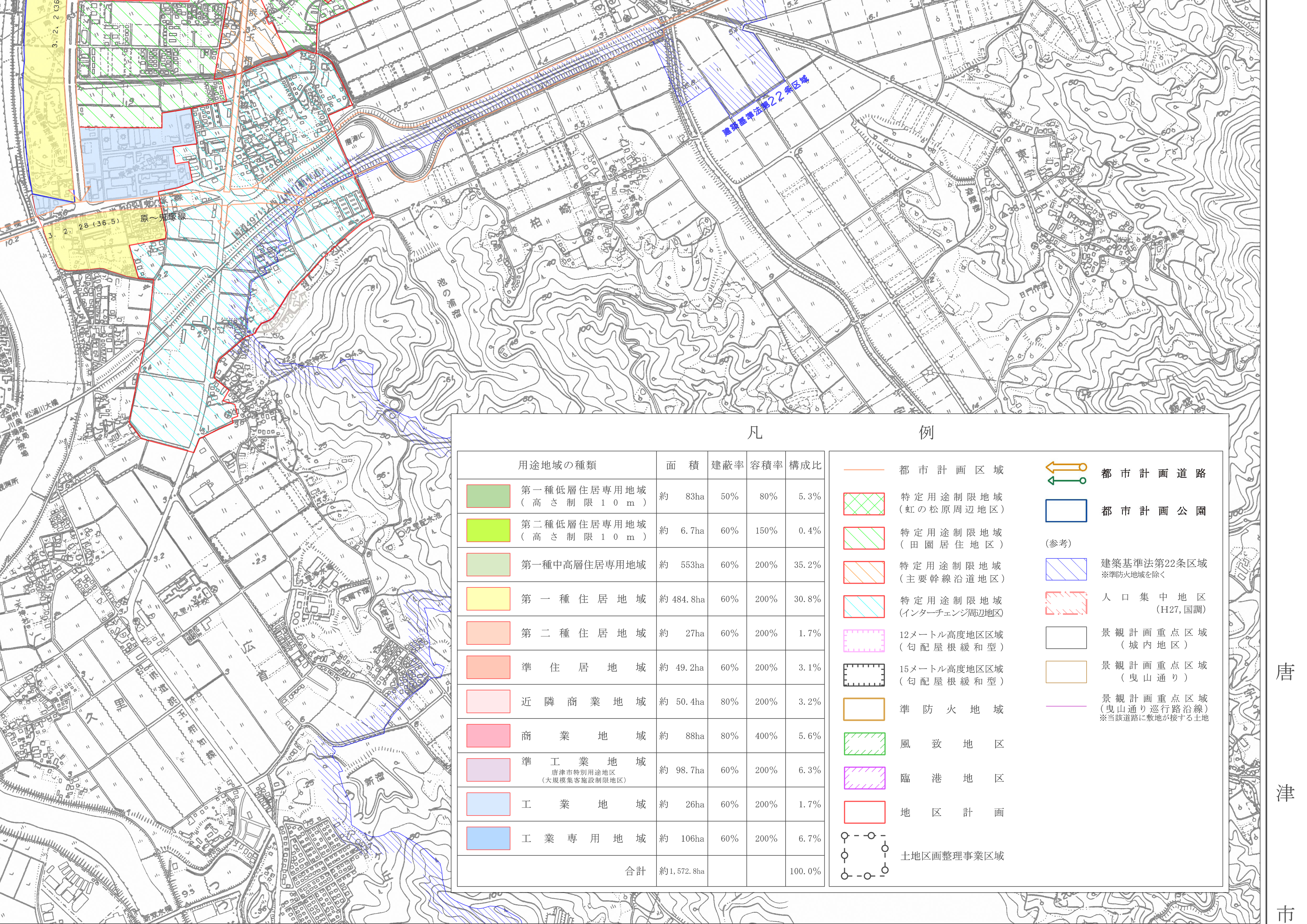This screenshot has width=1307, height=924.
Task: Click the 第二種住居地域 peach swatch
Action: [x=488, y=633]
